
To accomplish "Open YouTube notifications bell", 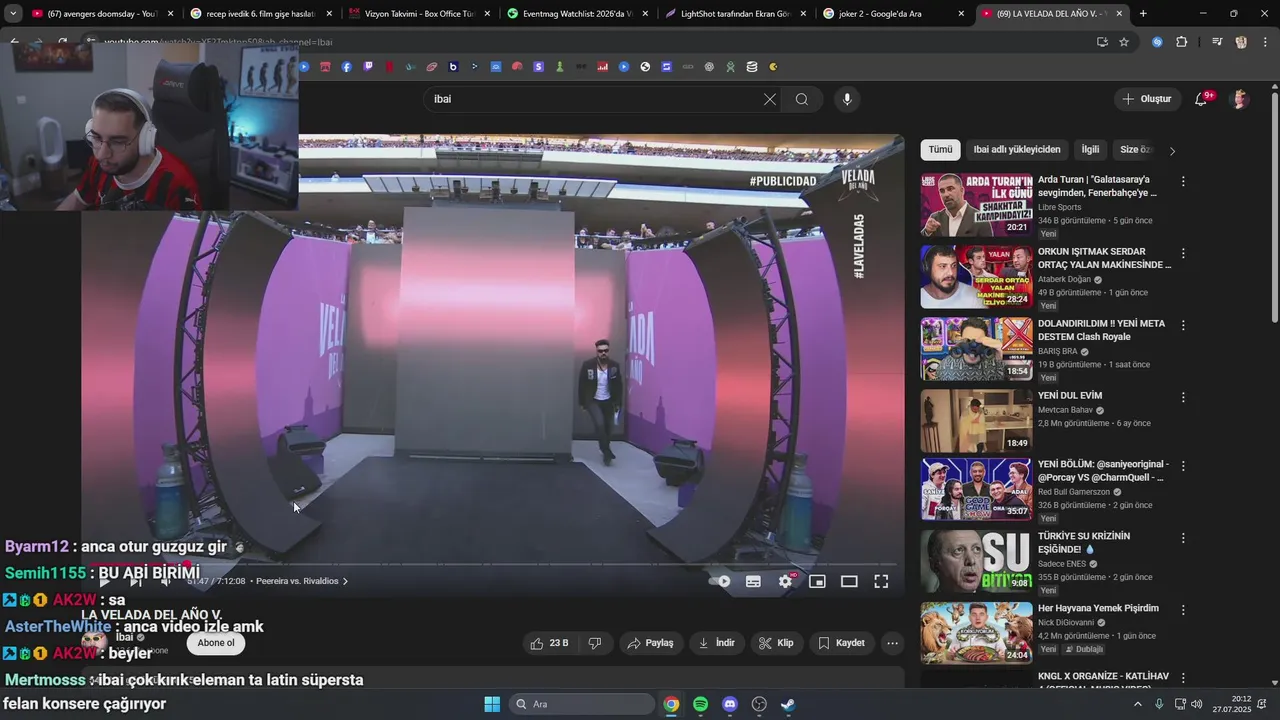I will point(1202,99).
